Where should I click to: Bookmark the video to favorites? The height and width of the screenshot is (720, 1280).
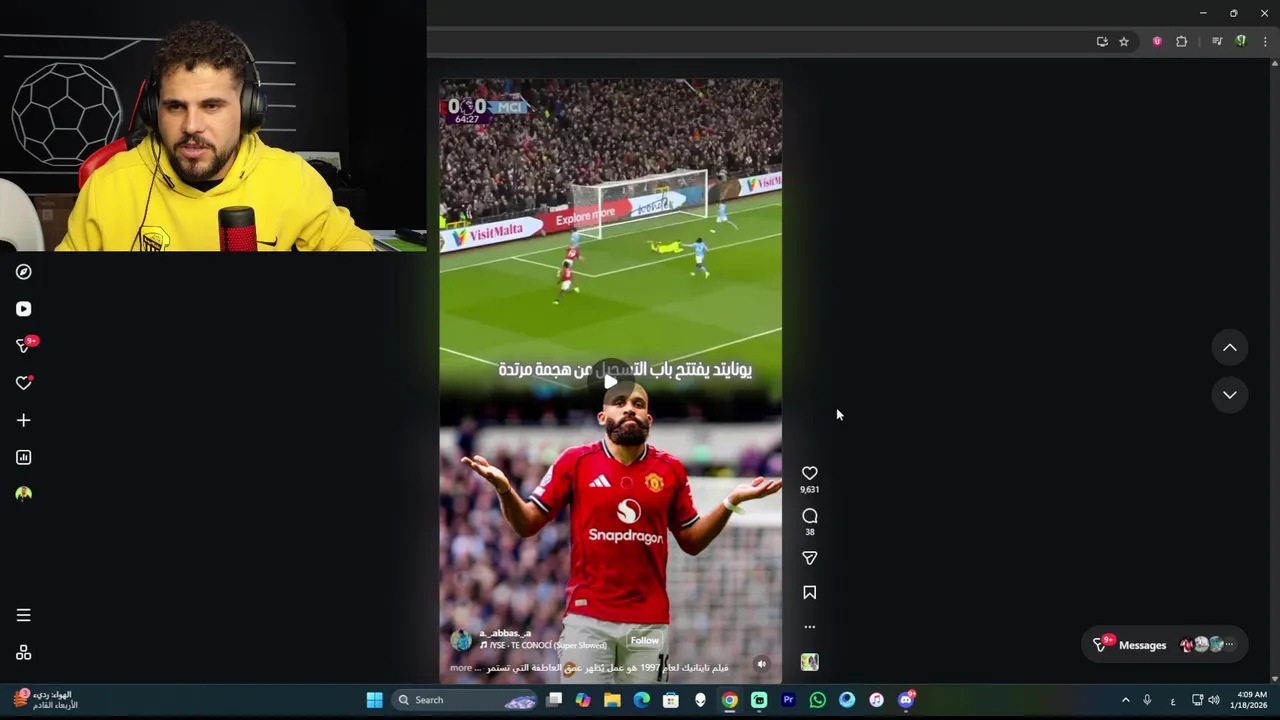click(810, 592)
